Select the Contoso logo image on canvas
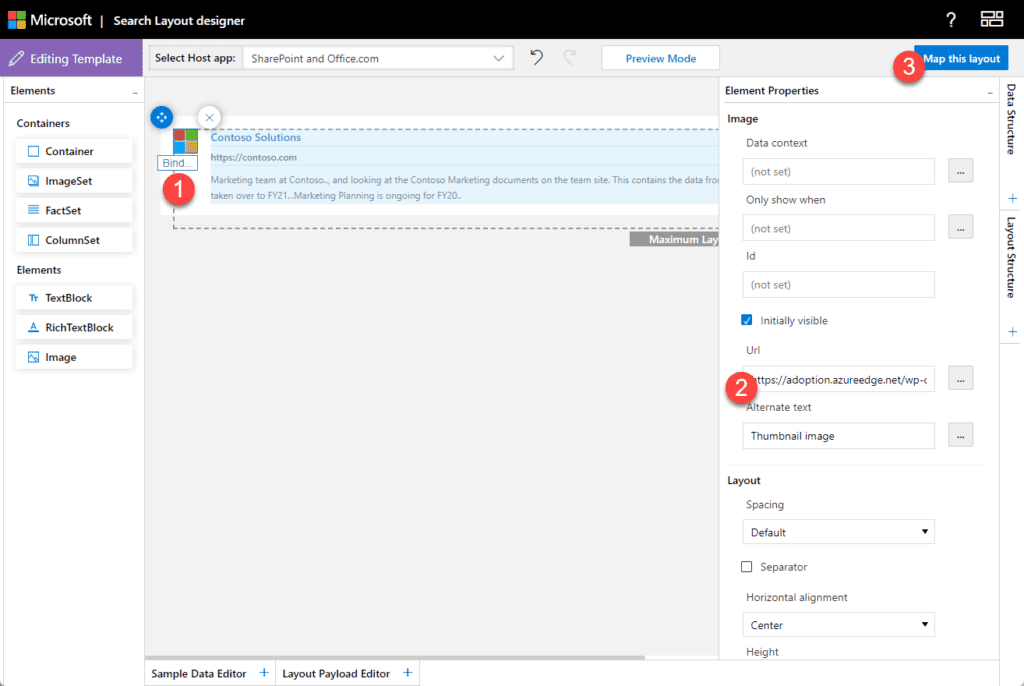The height and width of the screenshot is (686, 1024). pos(185,141)
